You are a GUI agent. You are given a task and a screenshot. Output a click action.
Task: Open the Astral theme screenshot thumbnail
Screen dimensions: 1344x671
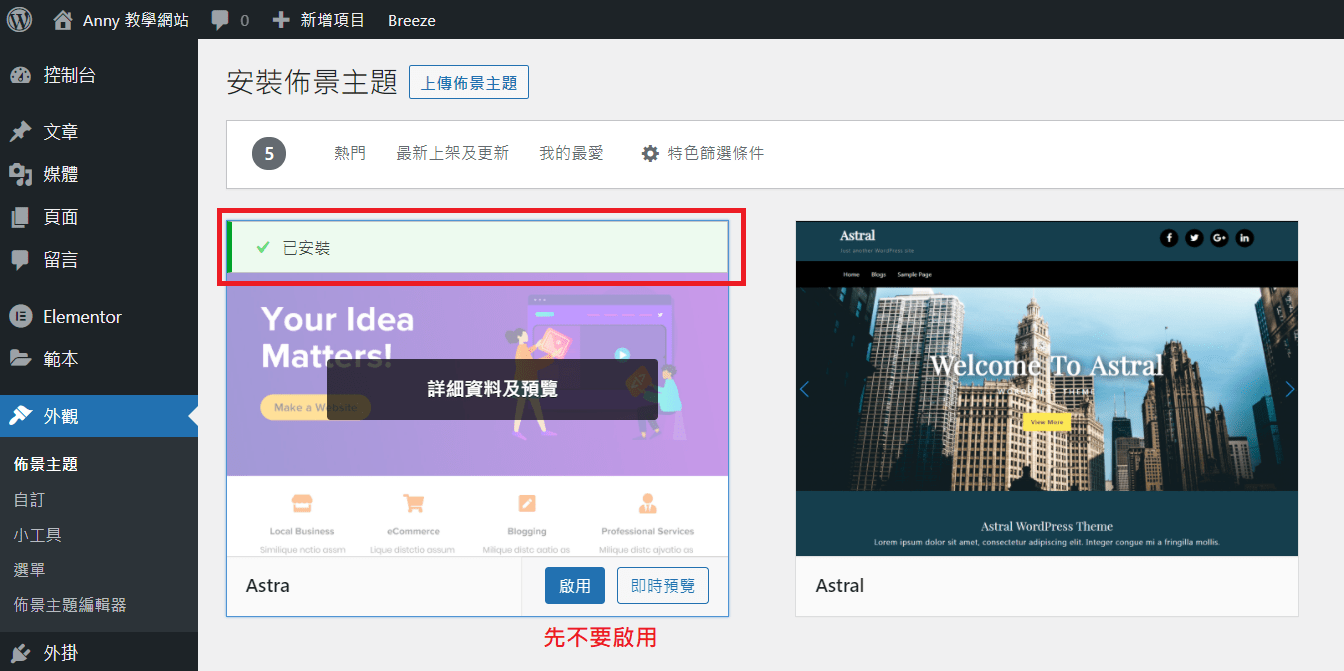tap(1047, 388)
